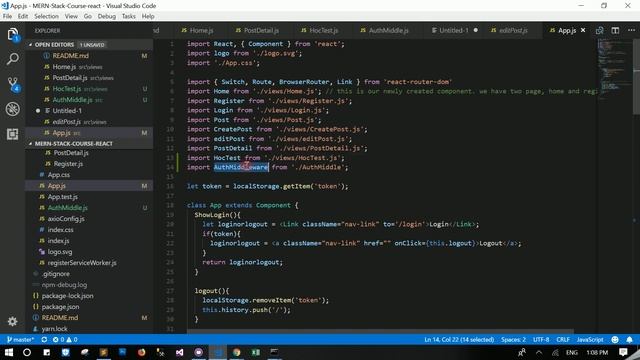
Task: Open App.css in the file tree
Action: (x=59, y=175)
